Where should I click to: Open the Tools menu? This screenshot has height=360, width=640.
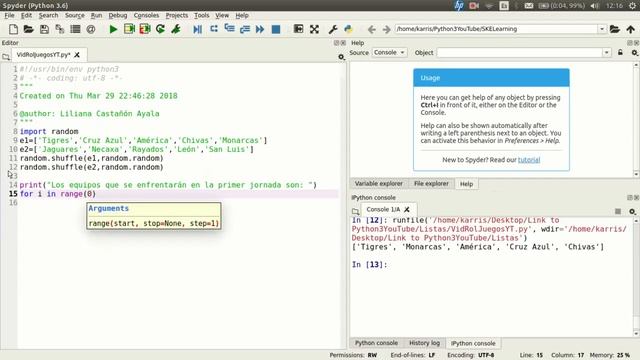pos(202,15)
